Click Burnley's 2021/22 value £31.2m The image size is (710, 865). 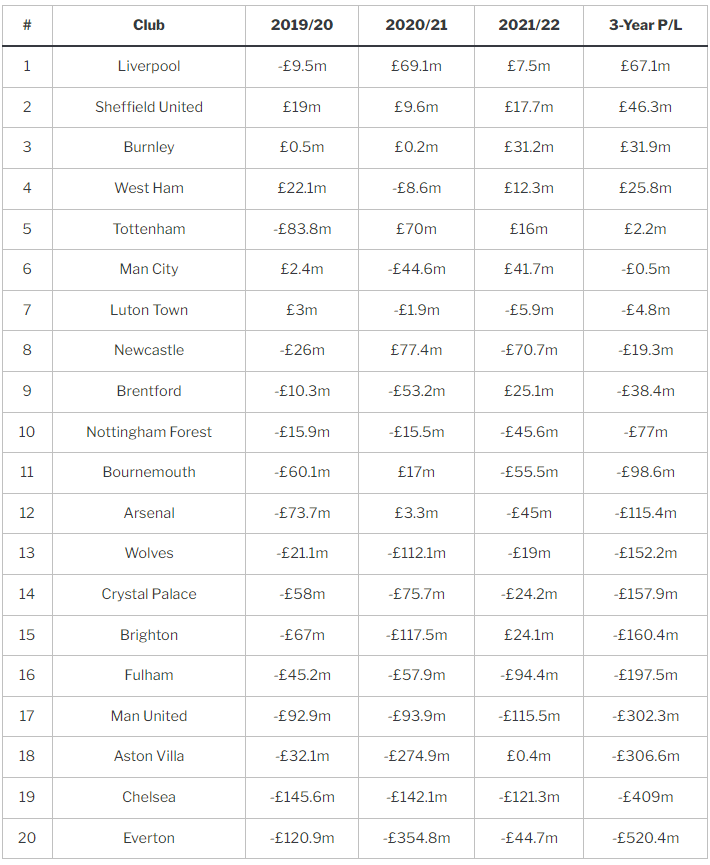tap(529, 147)
